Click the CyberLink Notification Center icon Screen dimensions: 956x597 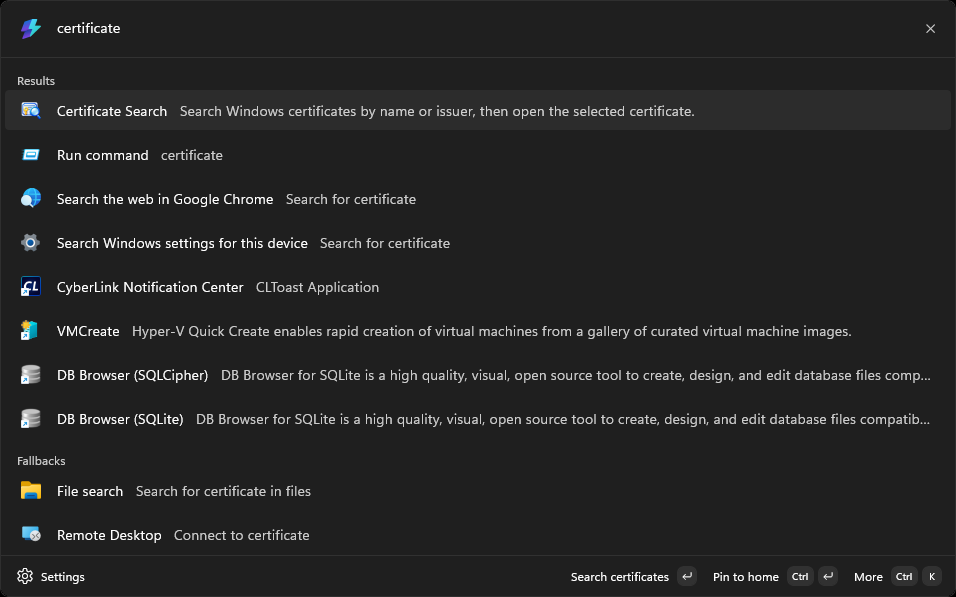tap(30, 287)
